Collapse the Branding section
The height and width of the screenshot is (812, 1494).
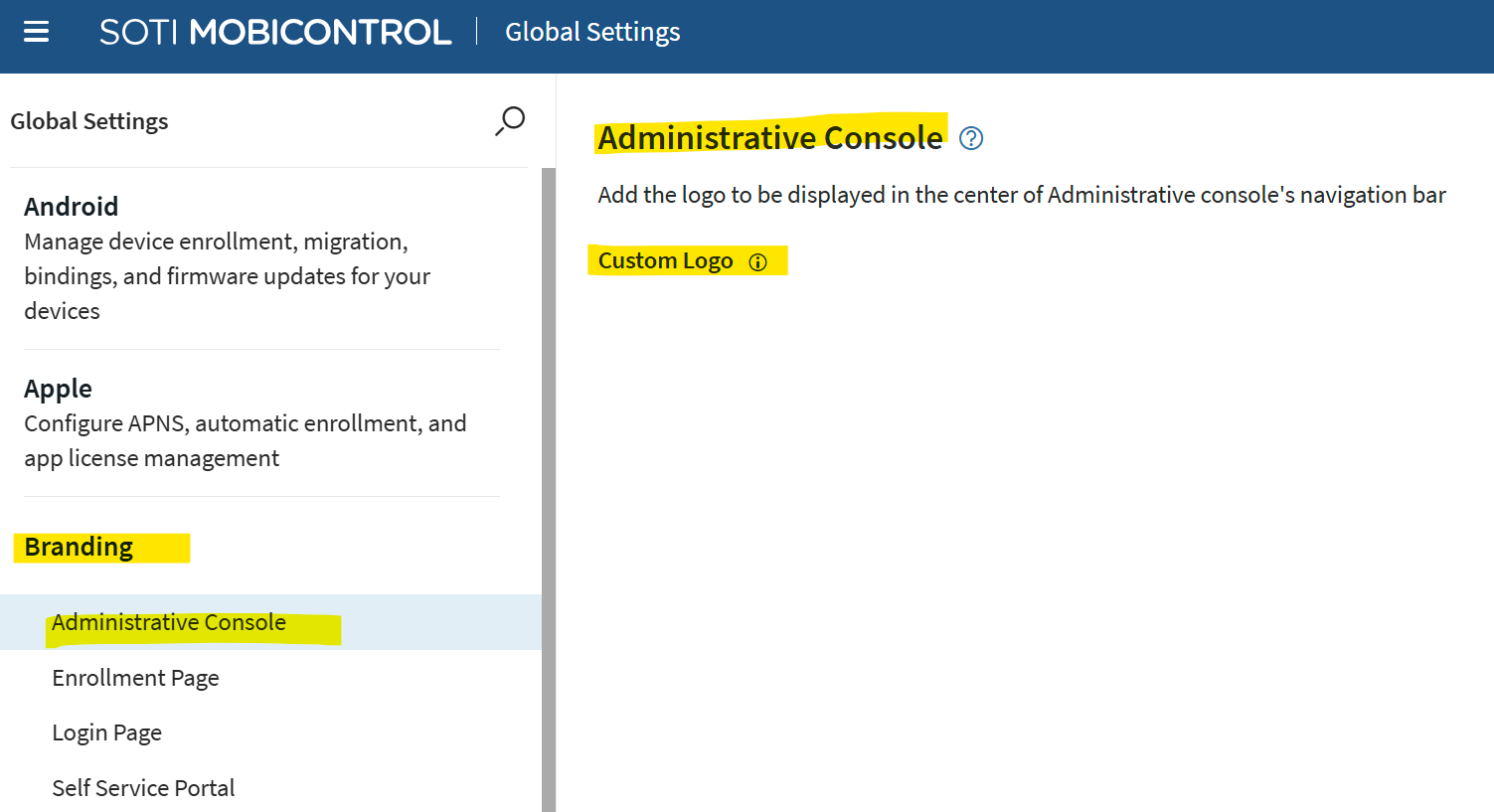pos(79,548)
